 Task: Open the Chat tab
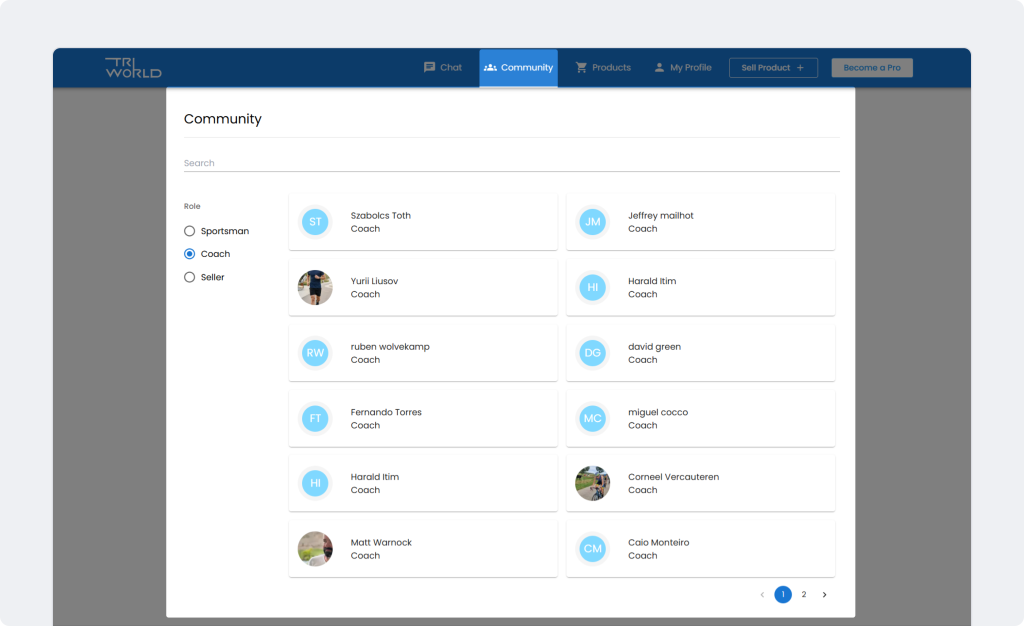coord(442,68)
